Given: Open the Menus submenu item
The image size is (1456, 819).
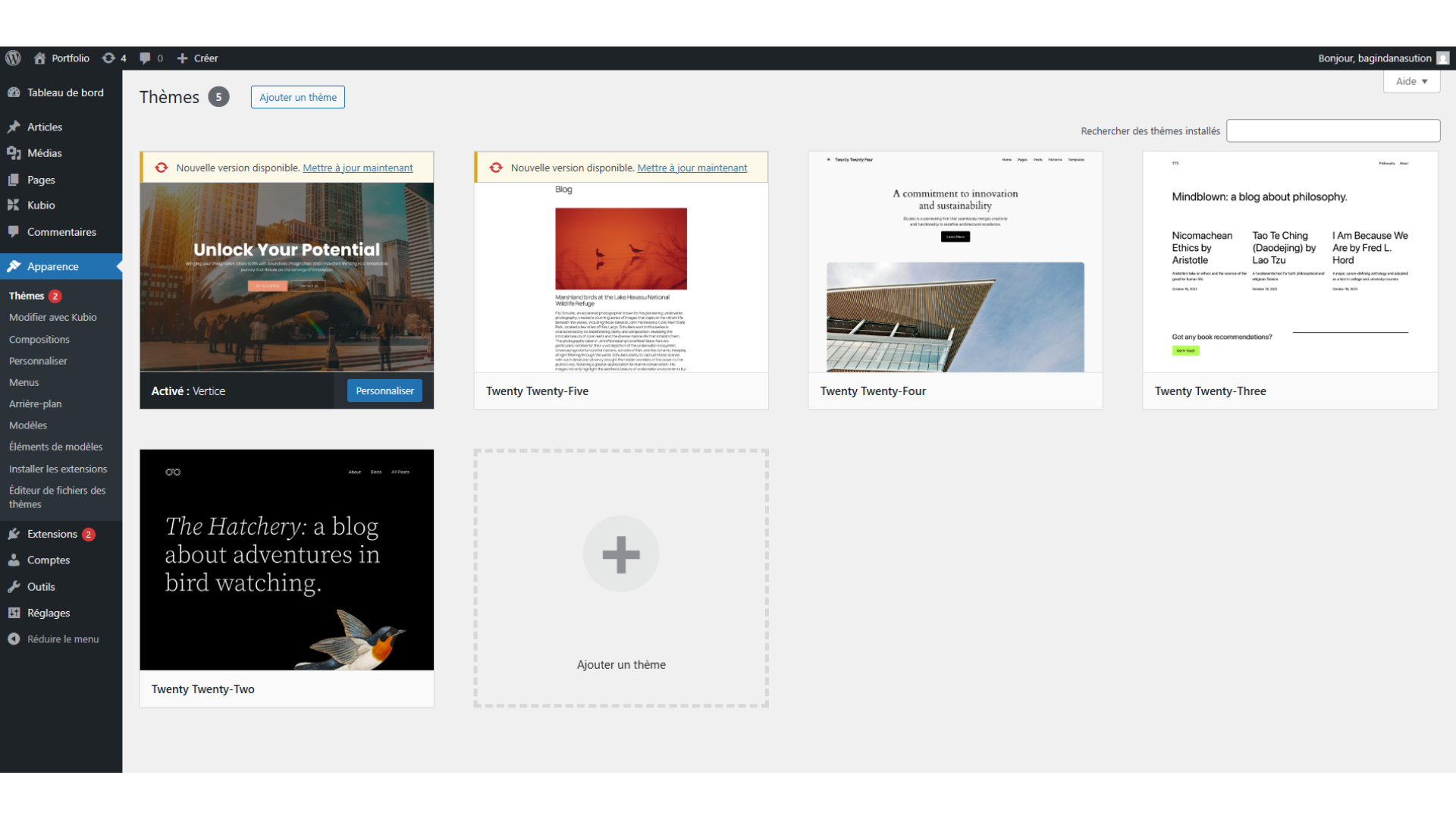Looking at the screenshot, I should (x=24, y=382).
